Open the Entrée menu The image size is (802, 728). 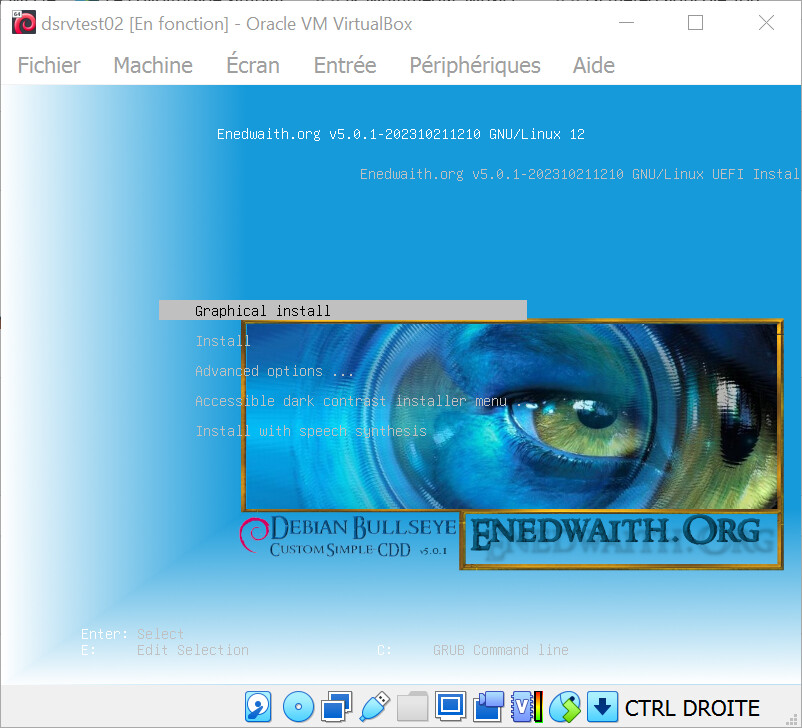tap(345, 65)
